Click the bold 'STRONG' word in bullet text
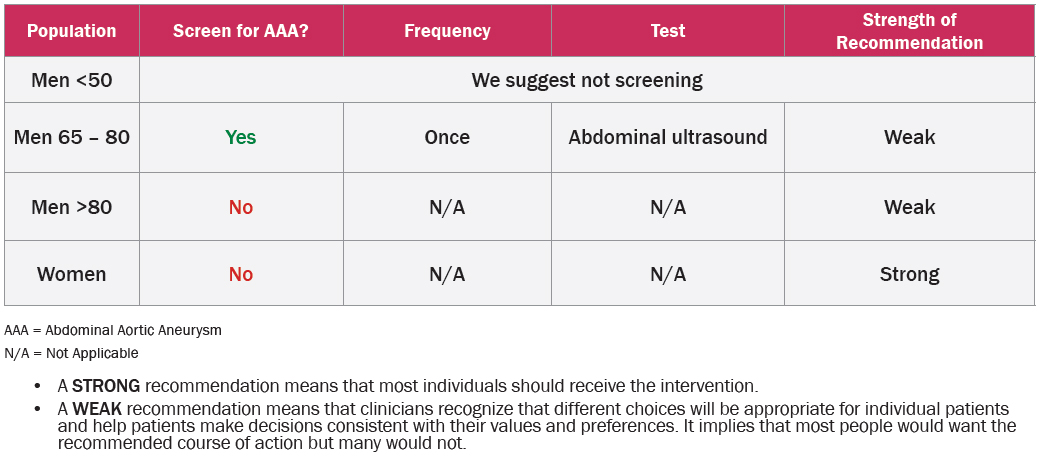Image resolution: width=1040 pixels, height=457 pixels. (105, 386)
